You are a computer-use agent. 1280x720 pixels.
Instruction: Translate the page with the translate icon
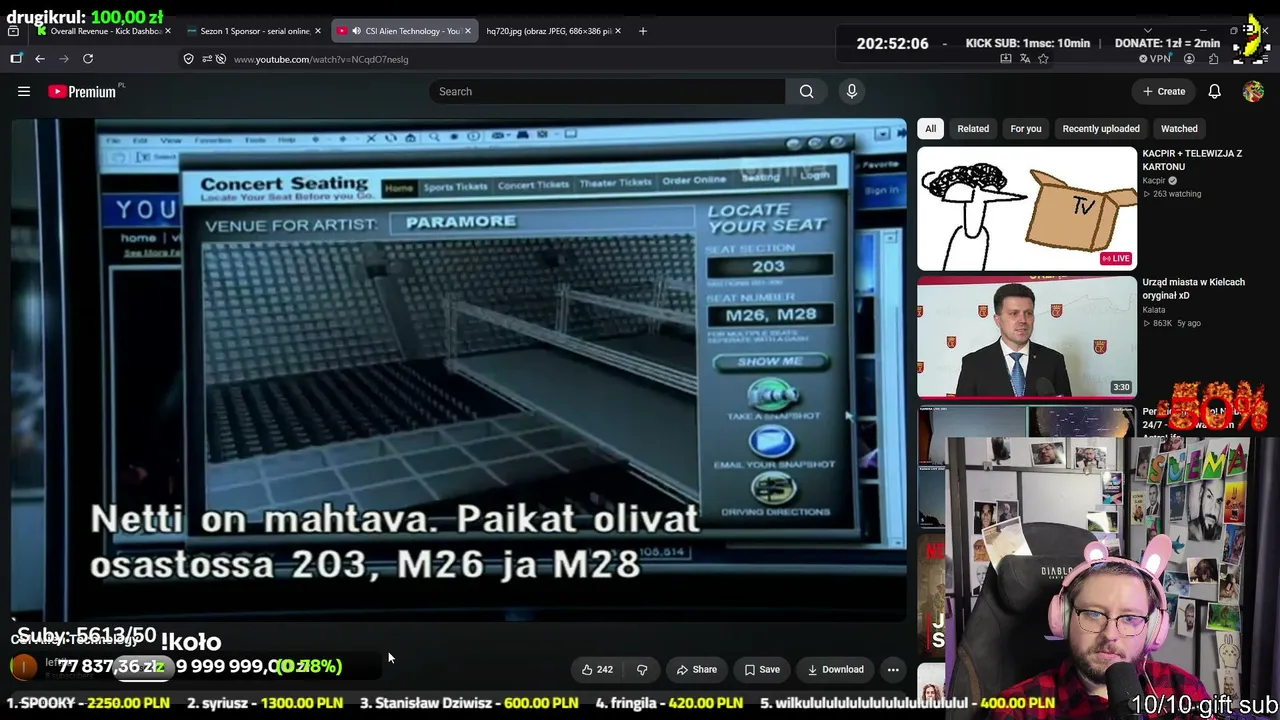click(x=1025, y=59)
